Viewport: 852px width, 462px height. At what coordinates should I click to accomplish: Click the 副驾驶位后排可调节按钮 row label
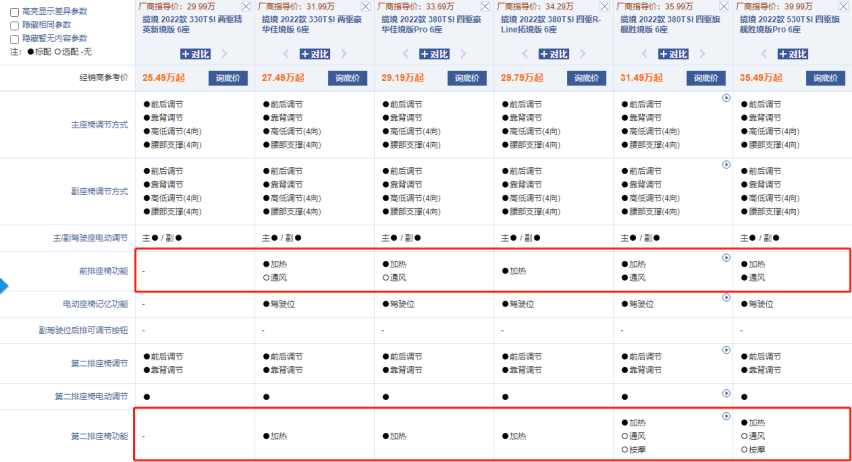tap(83, 330)
